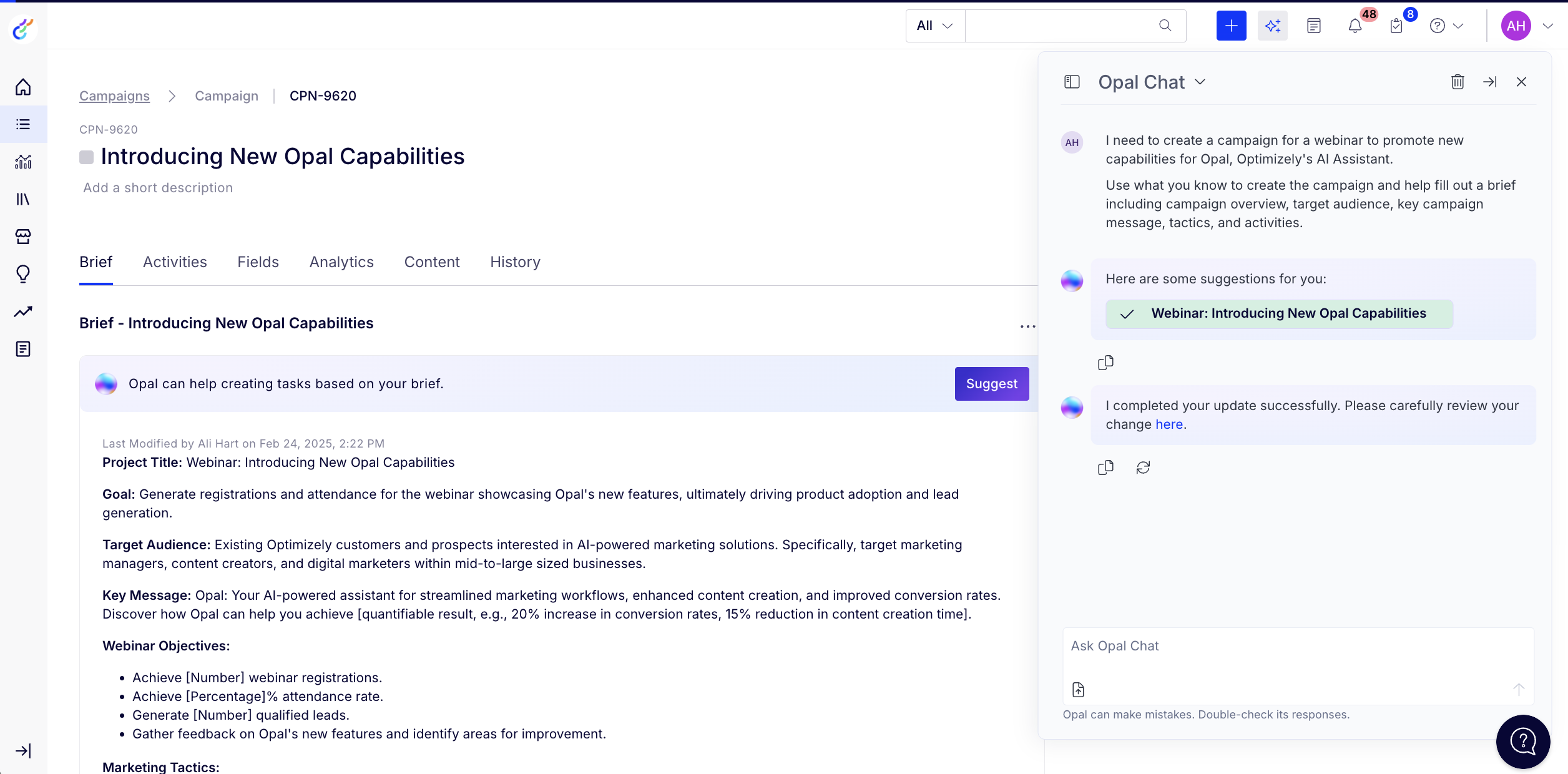1568x774 pixels.
Task: Copy the completed update message
Action: [x=1105, y=468]
